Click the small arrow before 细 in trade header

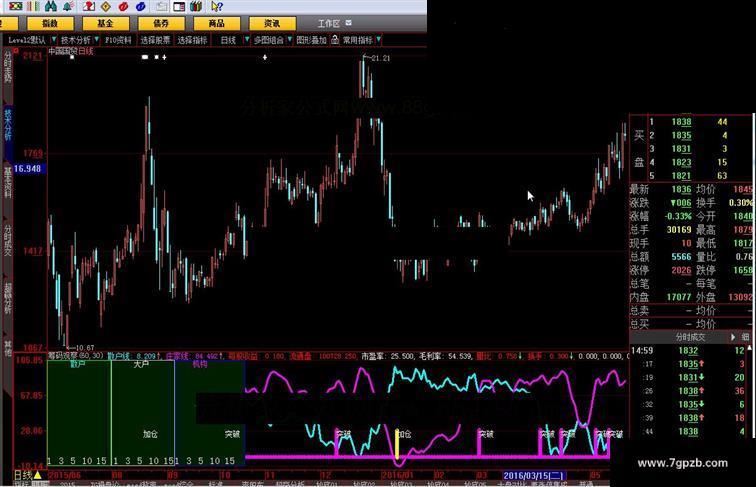pyautogui.click(x=733, y=337)
